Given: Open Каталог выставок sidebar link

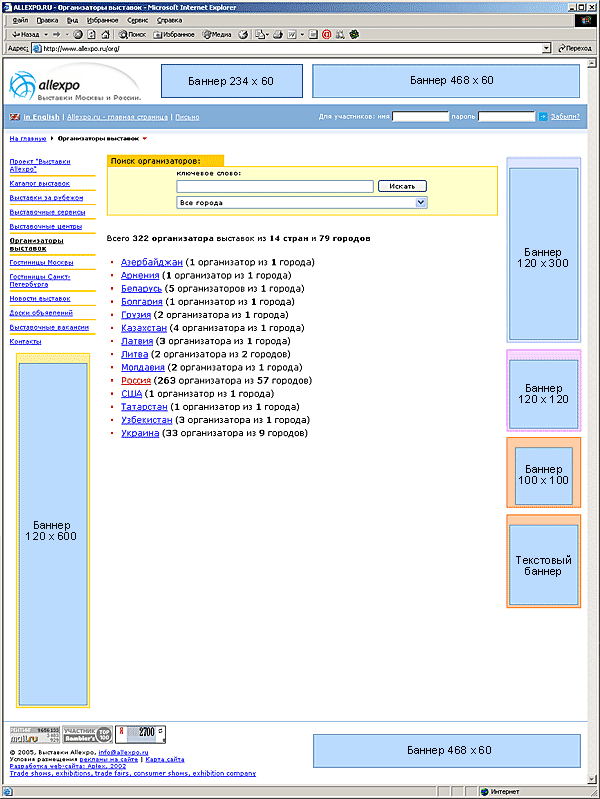Looking at the screenshot, I should (40, 183).
